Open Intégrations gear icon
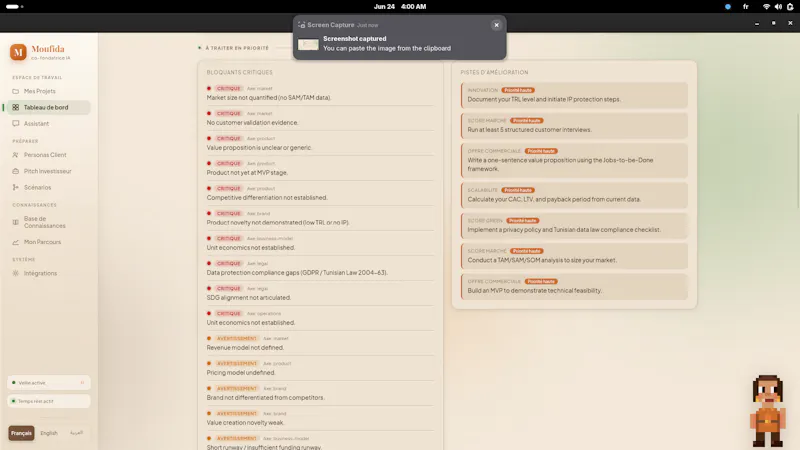800x450 pixels. (x=15, y=273)
